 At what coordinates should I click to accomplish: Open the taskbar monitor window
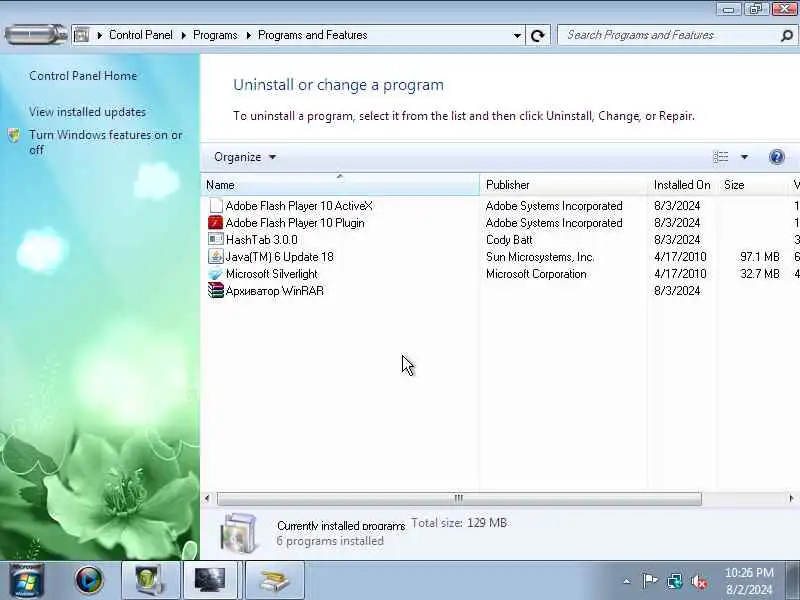(210, 581)
